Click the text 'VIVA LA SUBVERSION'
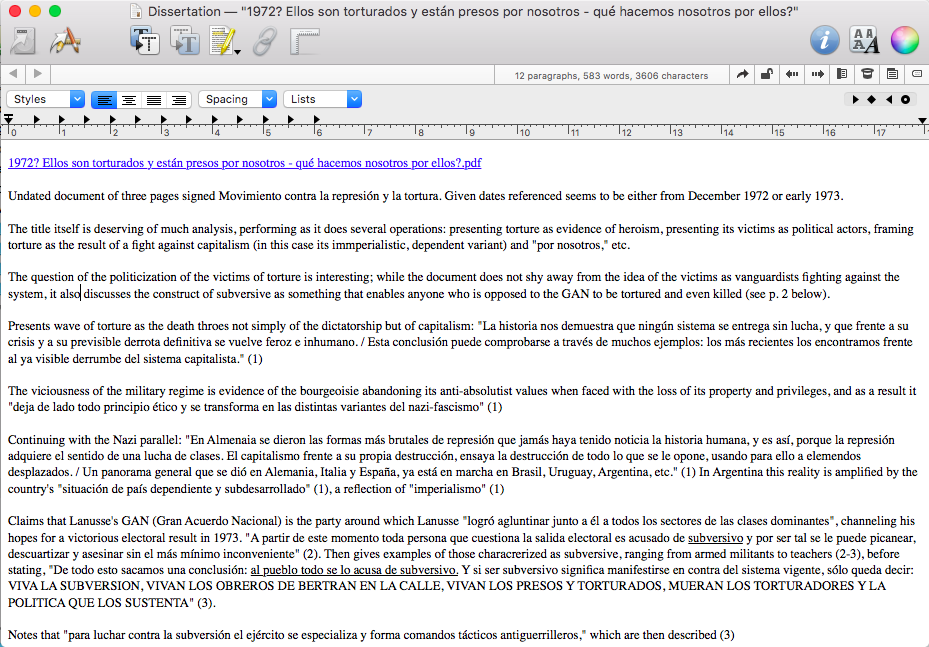 [x=74, y=586]
